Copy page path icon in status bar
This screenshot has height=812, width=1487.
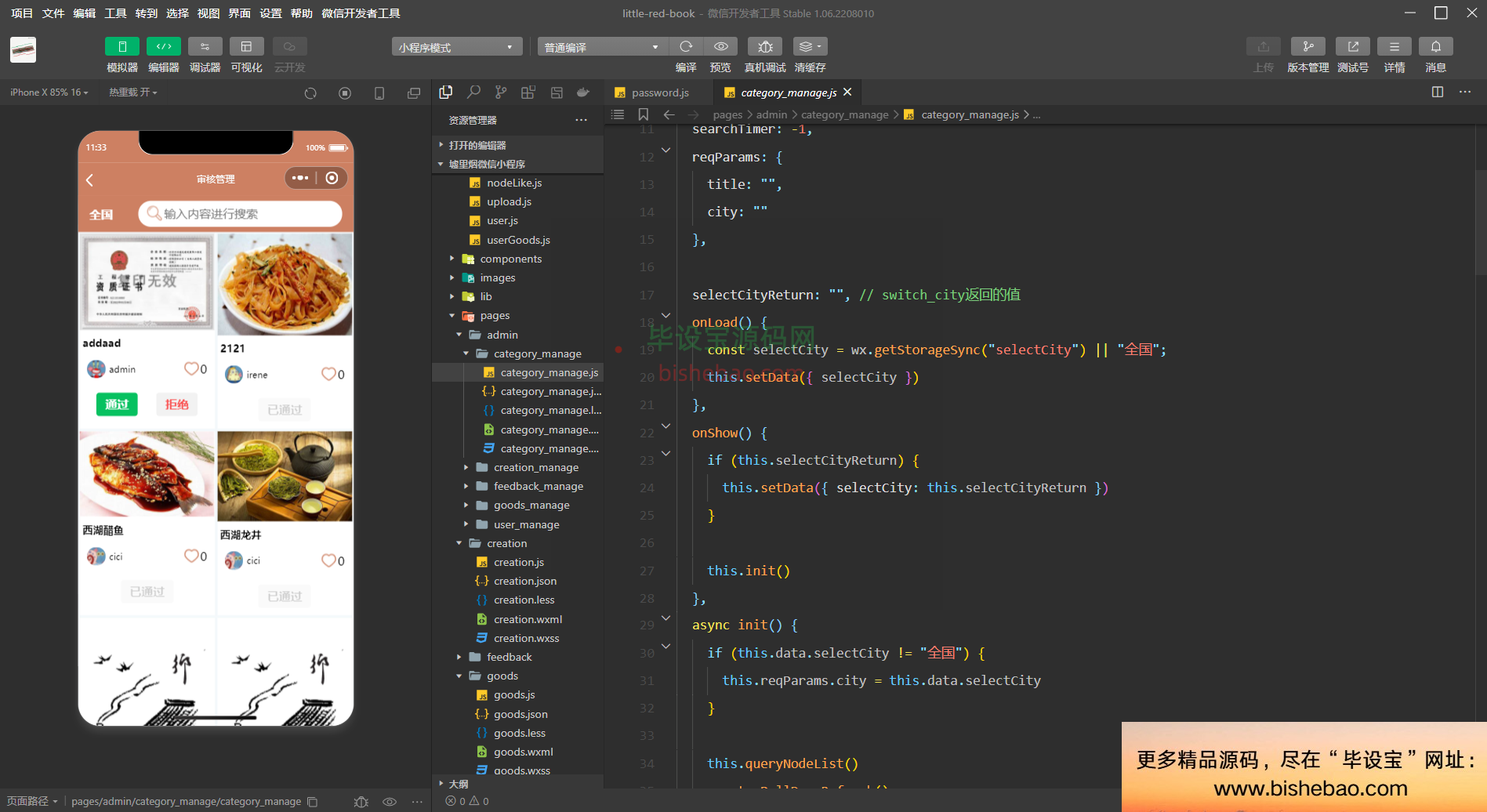point(313,801)
